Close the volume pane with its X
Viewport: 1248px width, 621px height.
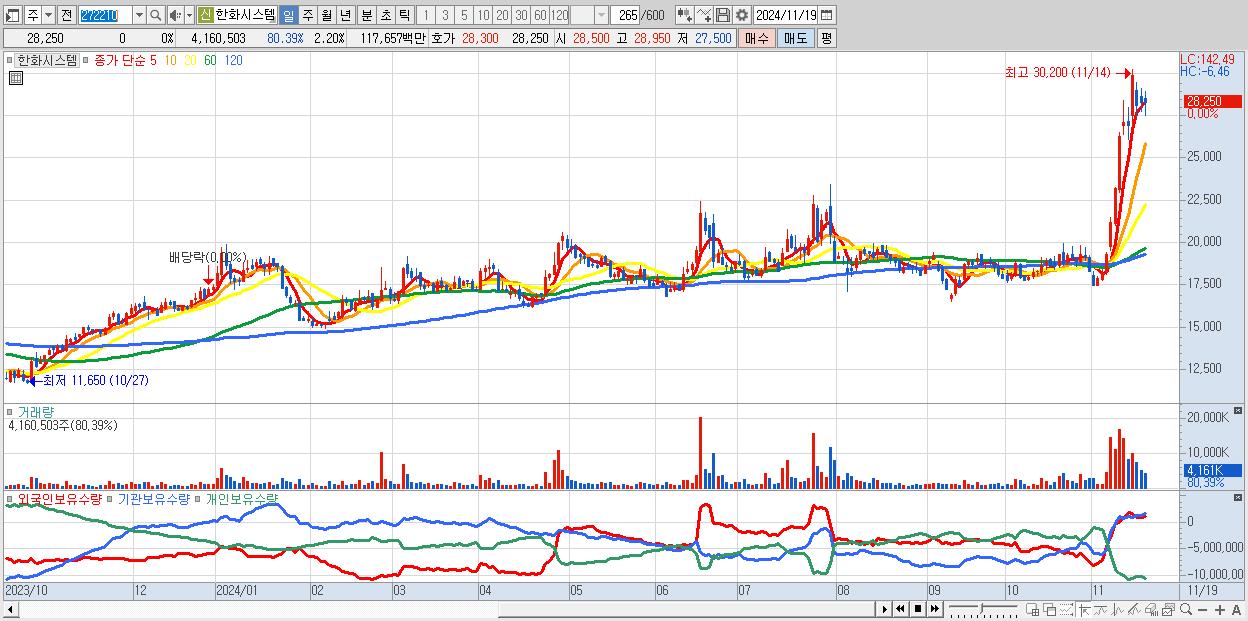click(x=1239, y=411)
